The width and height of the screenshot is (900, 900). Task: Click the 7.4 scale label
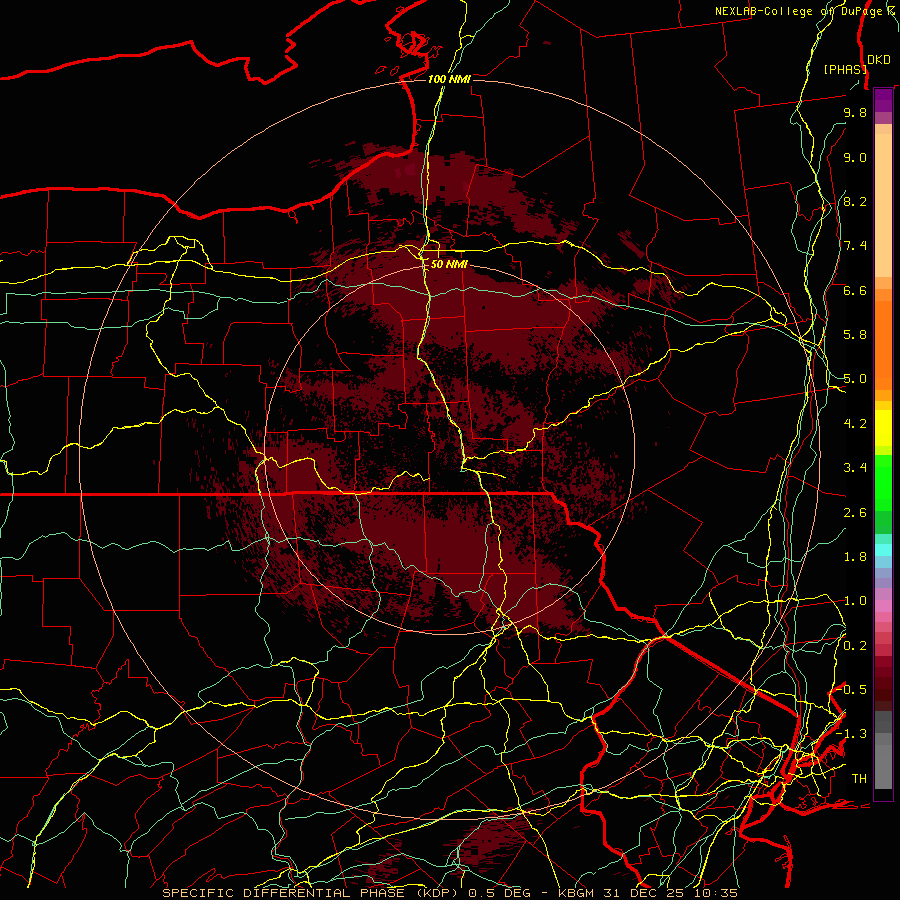pyautogui.click(x=855, y=246)
